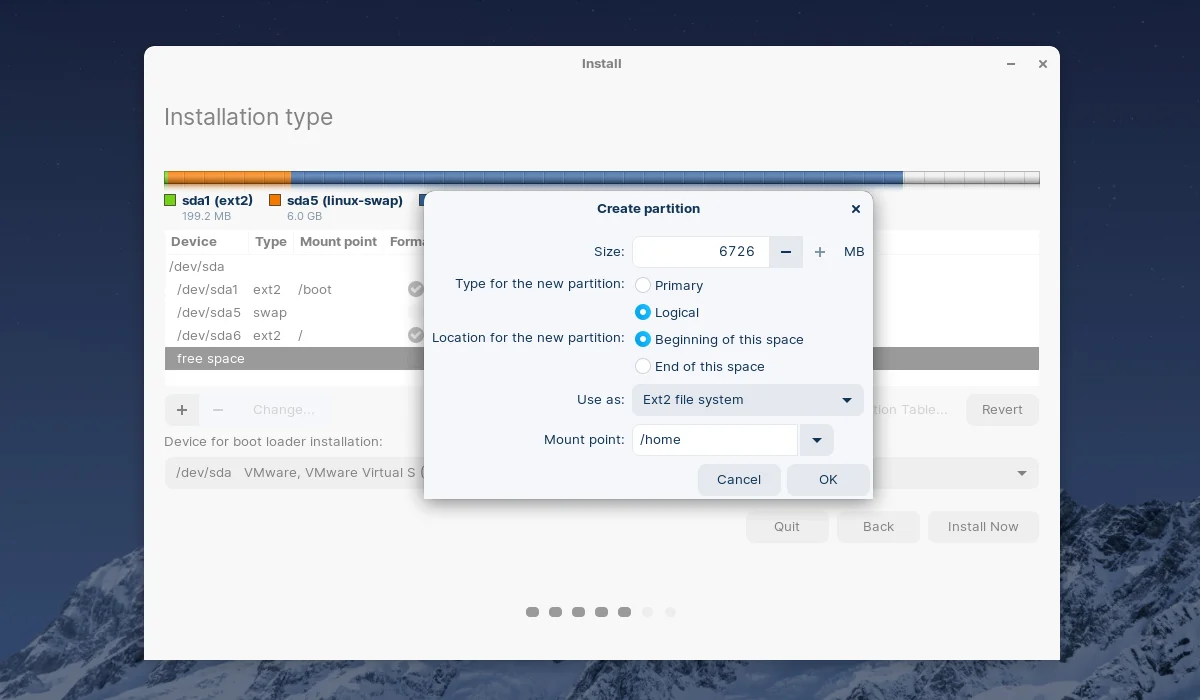Open the Mount point dropdown arrow
Screen dimensions: 1200x700
point(817,440)
